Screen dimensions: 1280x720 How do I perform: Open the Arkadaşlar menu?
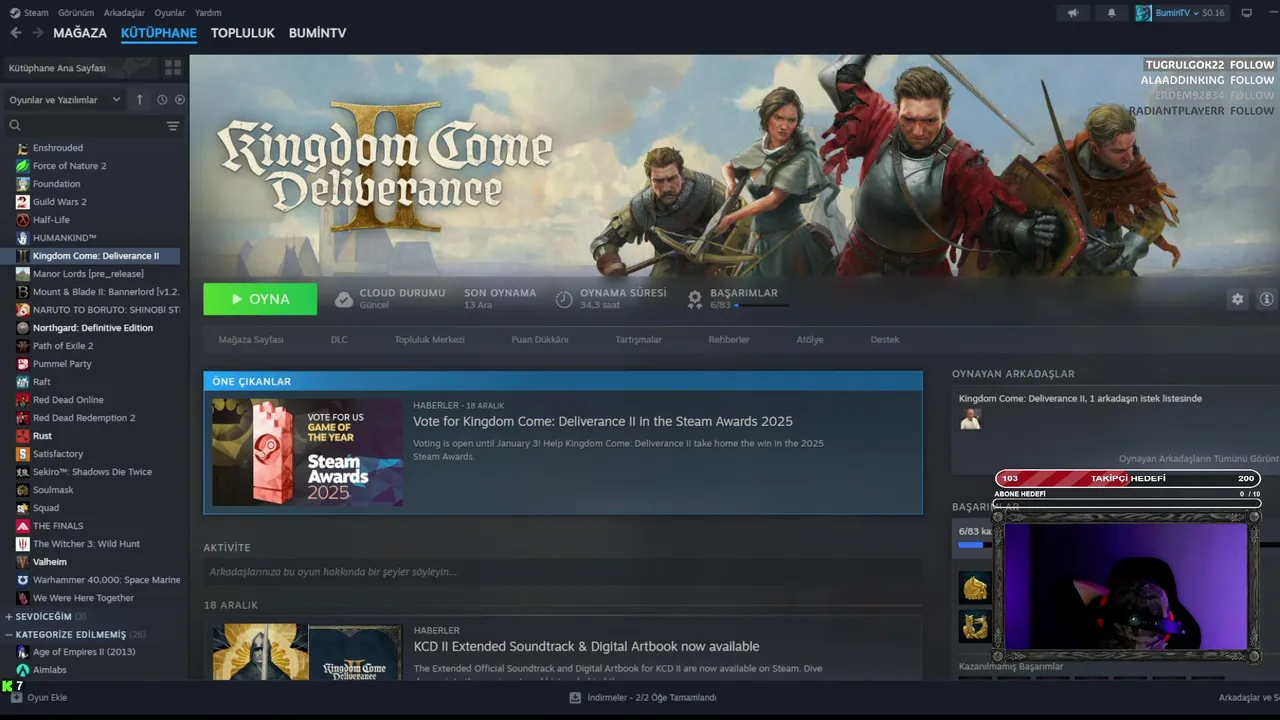click(x=124, y=13)
